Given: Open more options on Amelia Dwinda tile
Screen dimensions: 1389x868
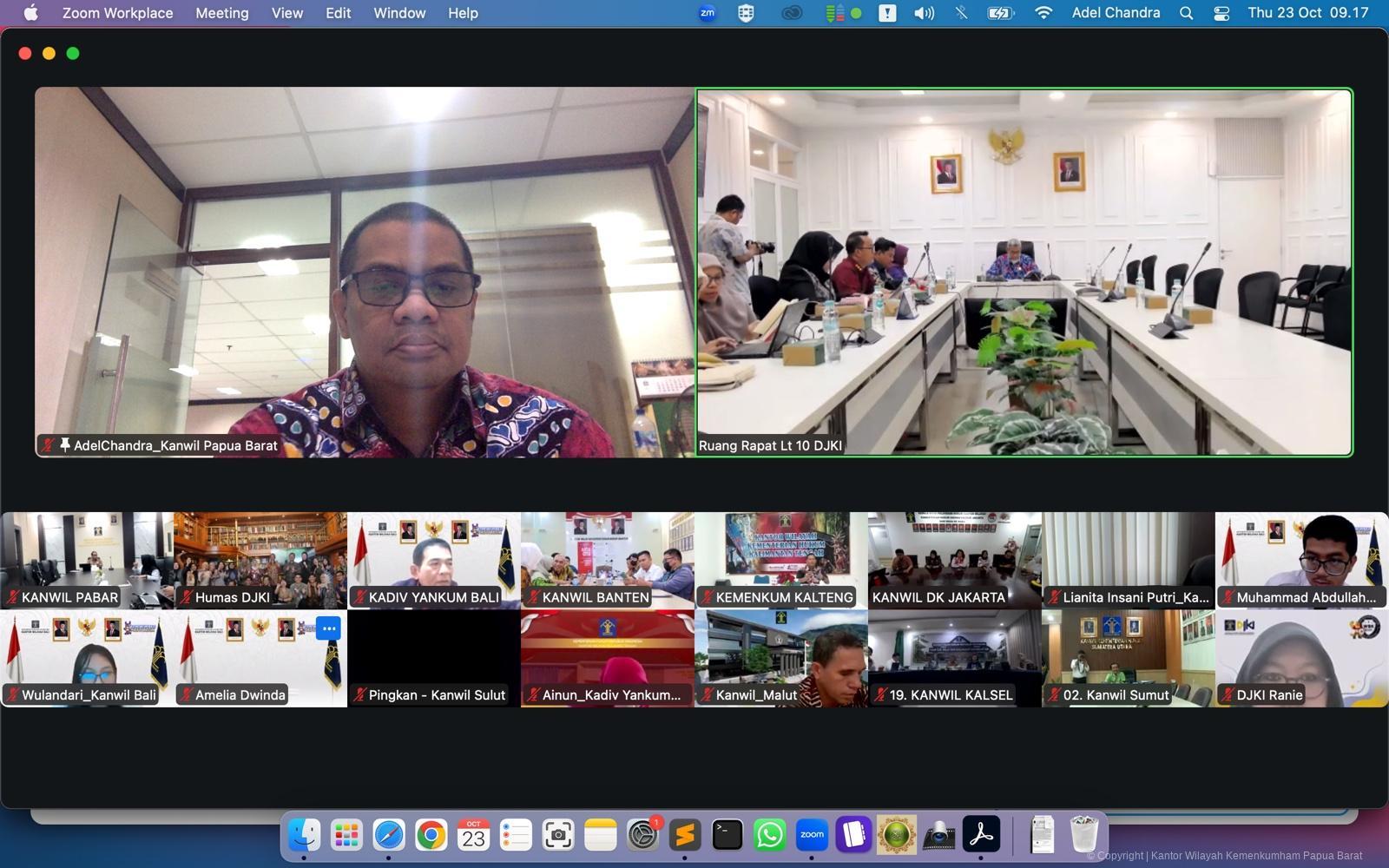Looking at the screenshot, I should click(x=328, y=628).
